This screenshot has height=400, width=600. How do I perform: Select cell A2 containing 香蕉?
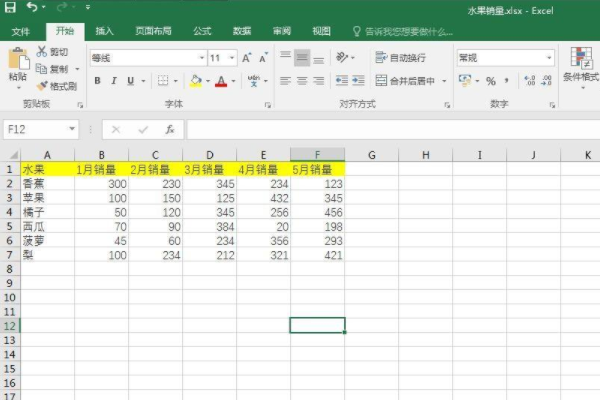click(x=46, y=183)
